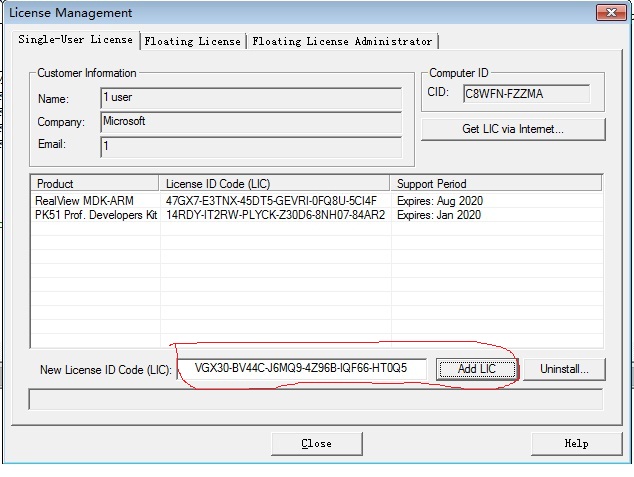This screenshot has width=634, height=477.
Task: Click the Expires: Aug 2020 cell
Action: point(440,201)
